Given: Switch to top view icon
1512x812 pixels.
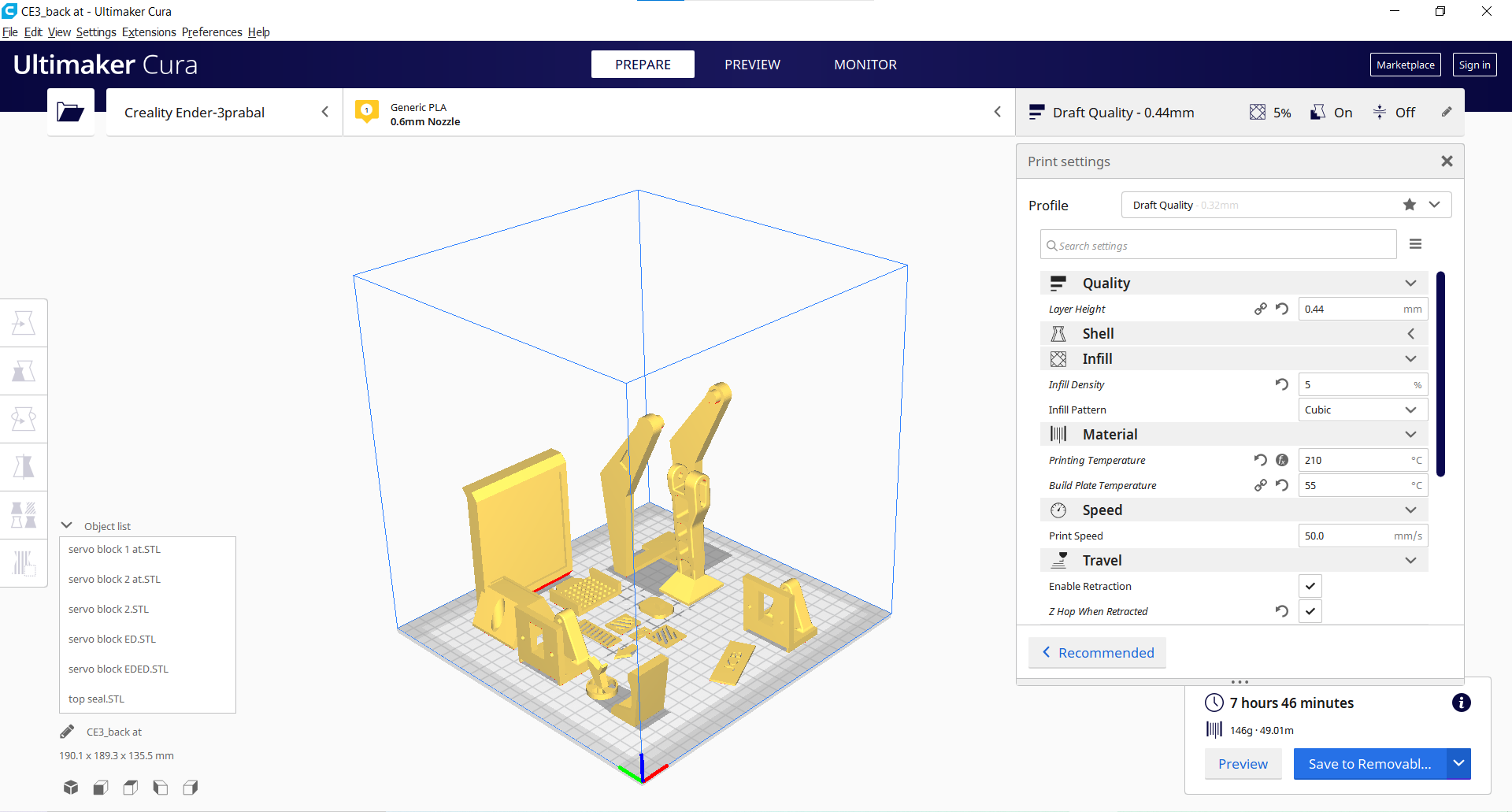Looking at the screenshot, I should [131, 787].
